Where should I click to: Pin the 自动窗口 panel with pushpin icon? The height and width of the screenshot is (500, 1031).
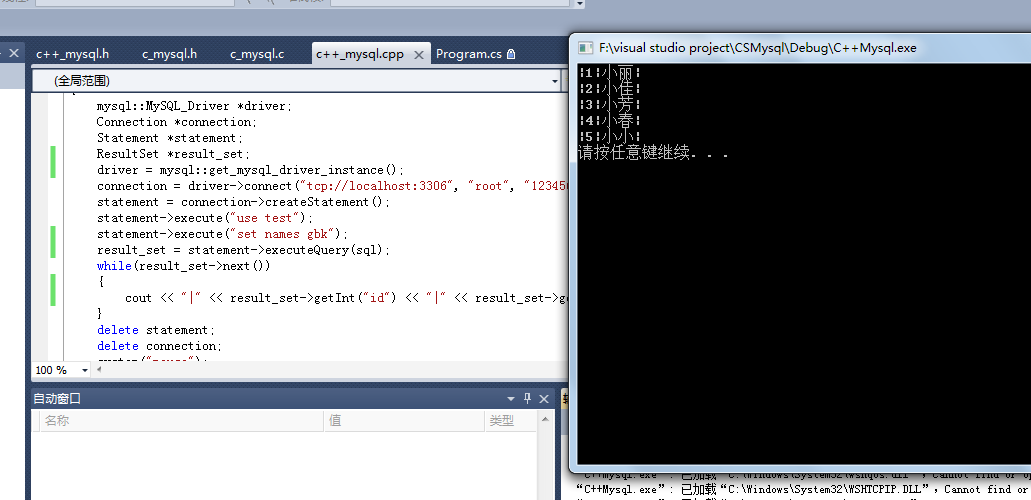click(x=528, y=398)
